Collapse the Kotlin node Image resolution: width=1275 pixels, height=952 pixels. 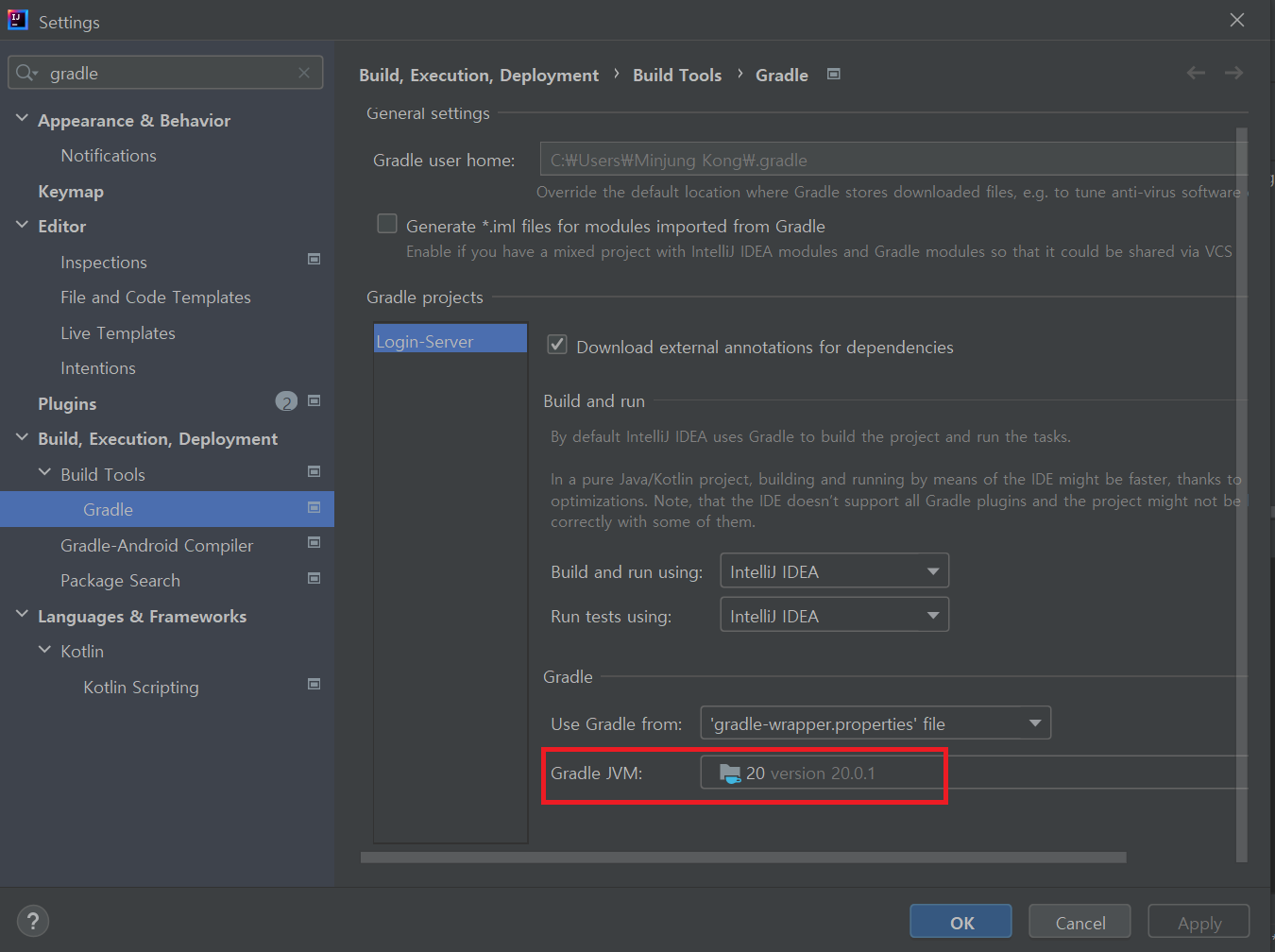[x=44, y=649]
